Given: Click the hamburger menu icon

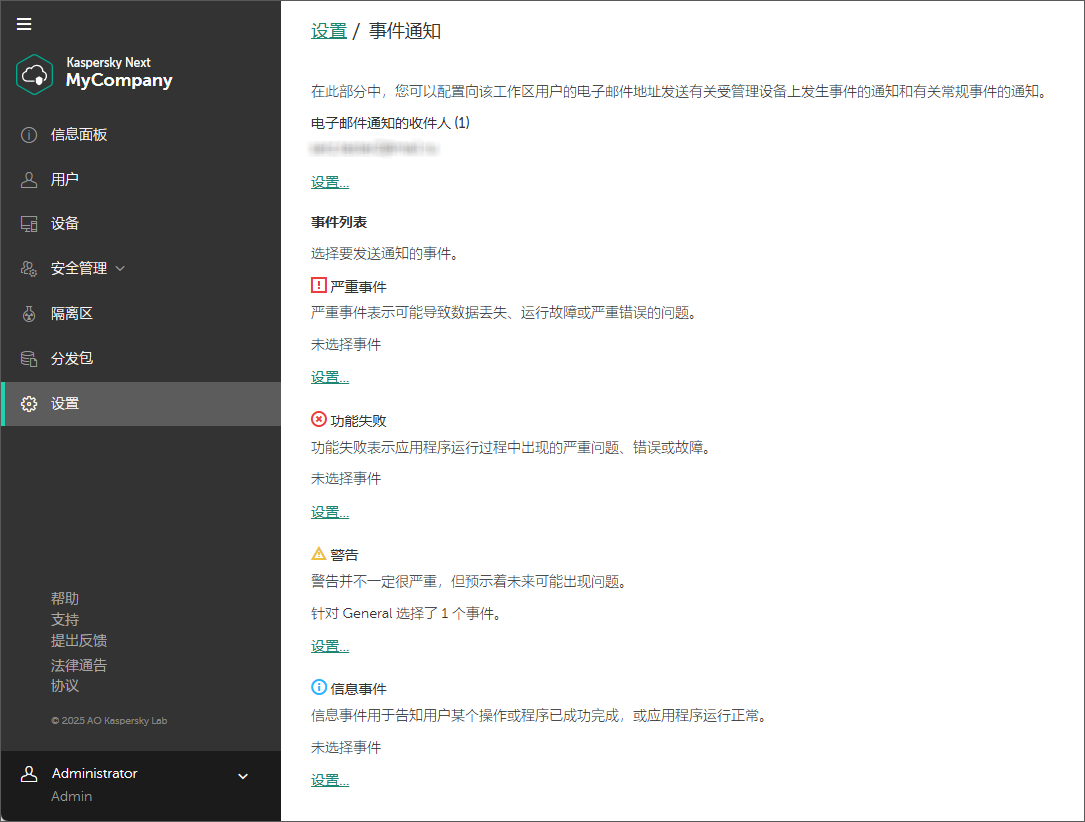Looking at the screenshot, I should pyautogui.click(x=24, y=24).
